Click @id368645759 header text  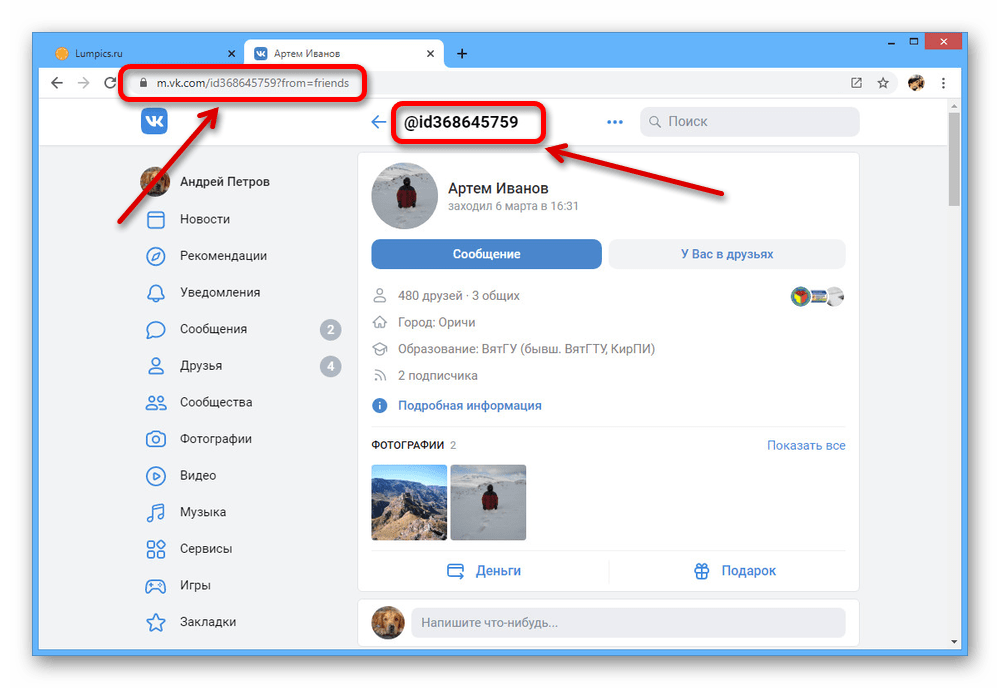460,122
